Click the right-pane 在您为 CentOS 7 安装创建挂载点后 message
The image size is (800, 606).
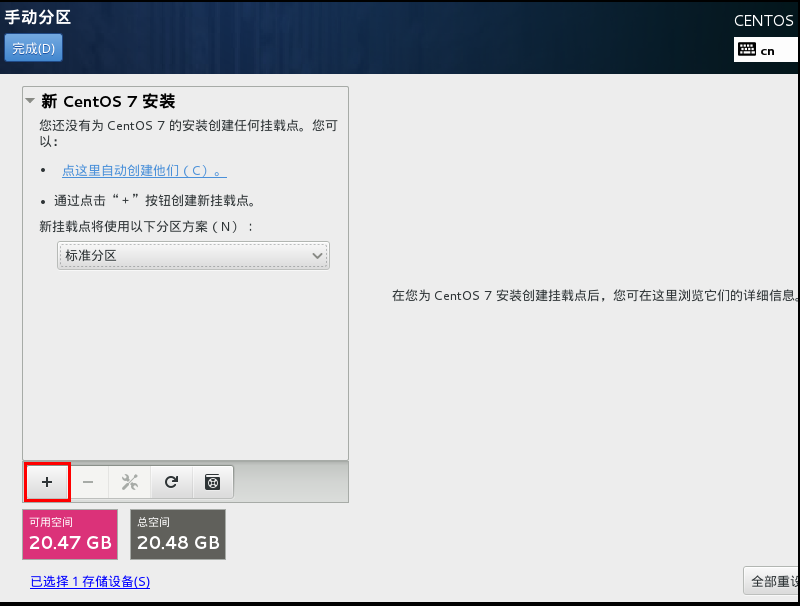pyautogui.click(x=595, y=295)
